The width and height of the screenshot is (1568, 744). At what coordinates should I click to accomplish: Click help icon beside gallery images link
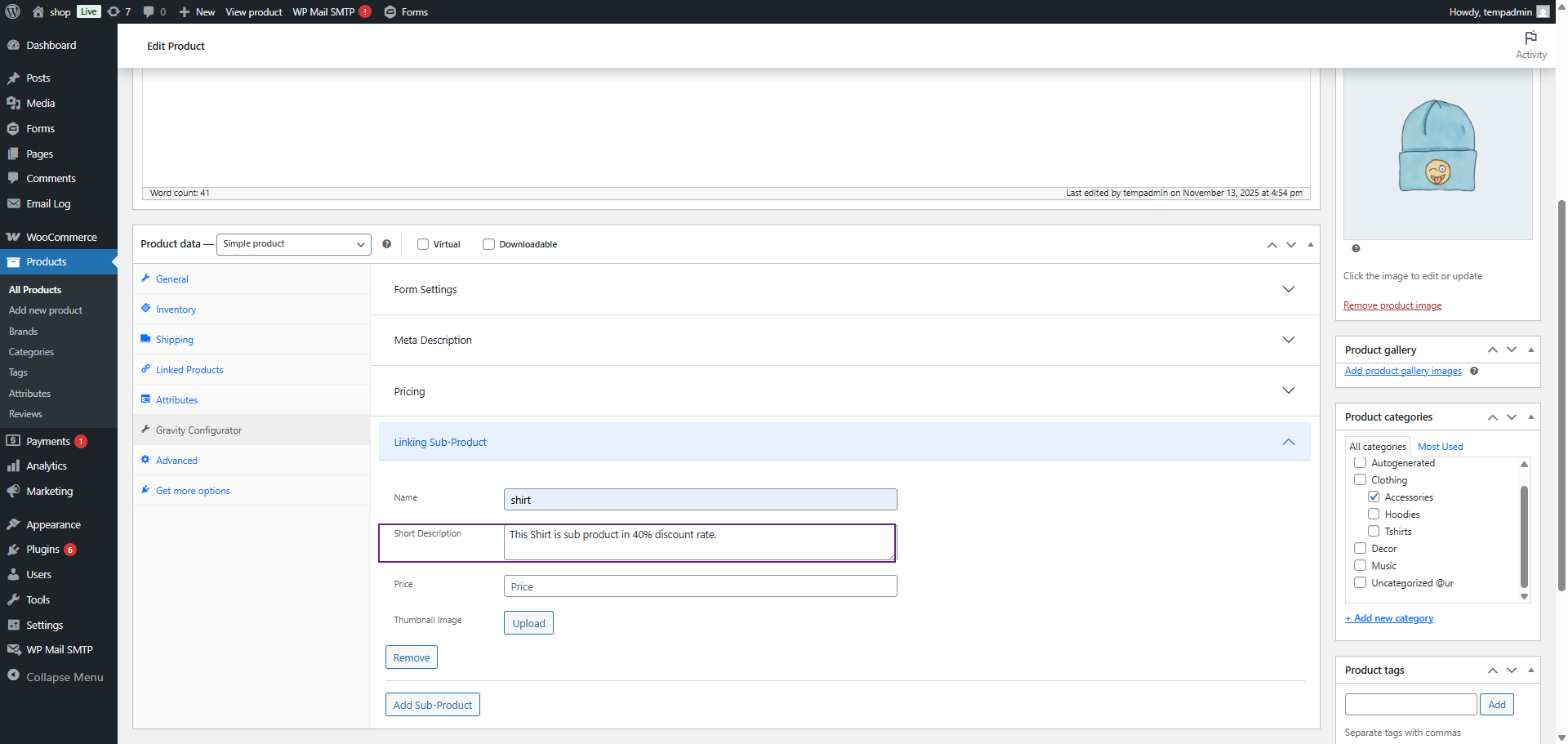point(1474,371)
